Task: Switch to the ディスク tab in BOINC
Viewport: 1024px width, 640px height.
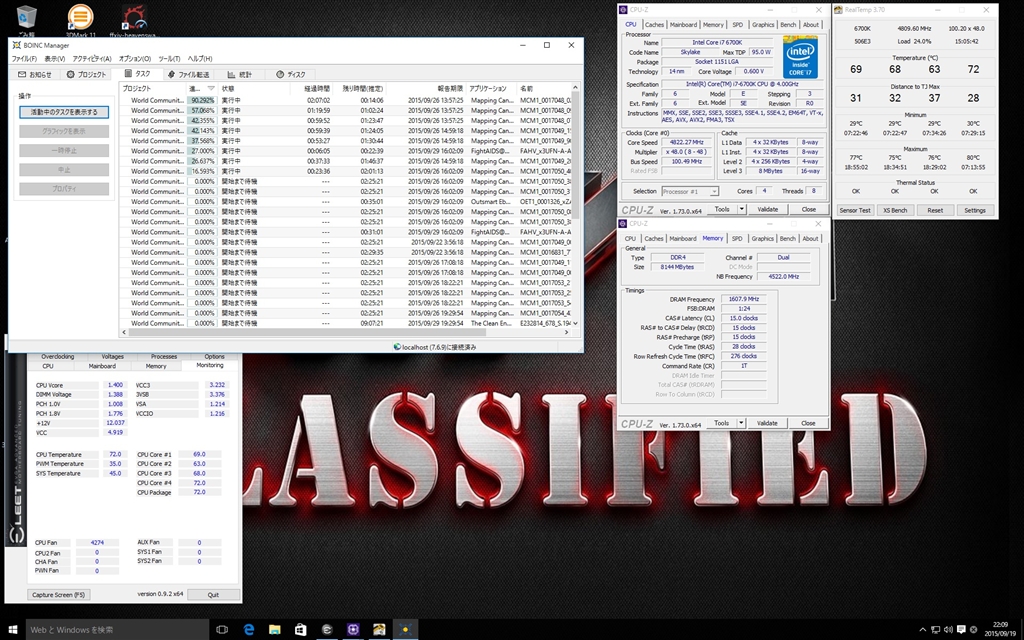Action: 291,74
